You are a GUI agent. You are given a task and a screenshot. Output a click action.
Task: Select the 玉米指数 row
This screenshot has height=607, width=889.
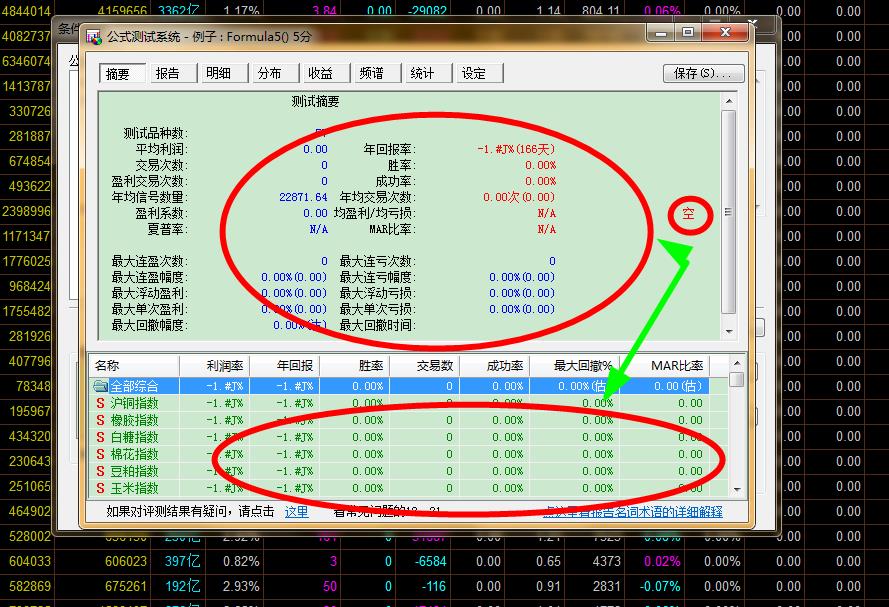click(399, 489)
